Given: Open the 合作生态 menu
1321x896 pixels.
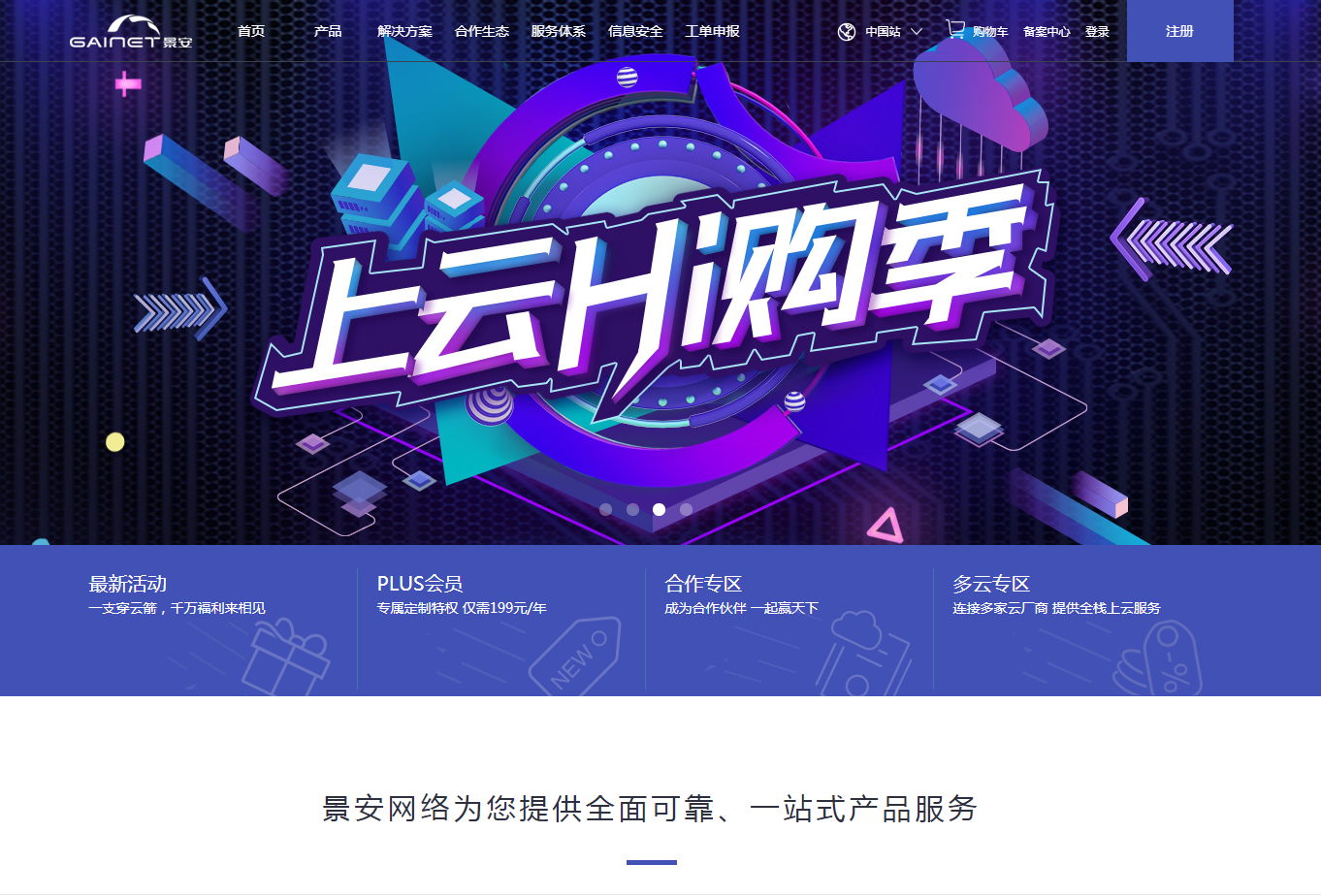Looking at the screenshot, I should [481, 31].
